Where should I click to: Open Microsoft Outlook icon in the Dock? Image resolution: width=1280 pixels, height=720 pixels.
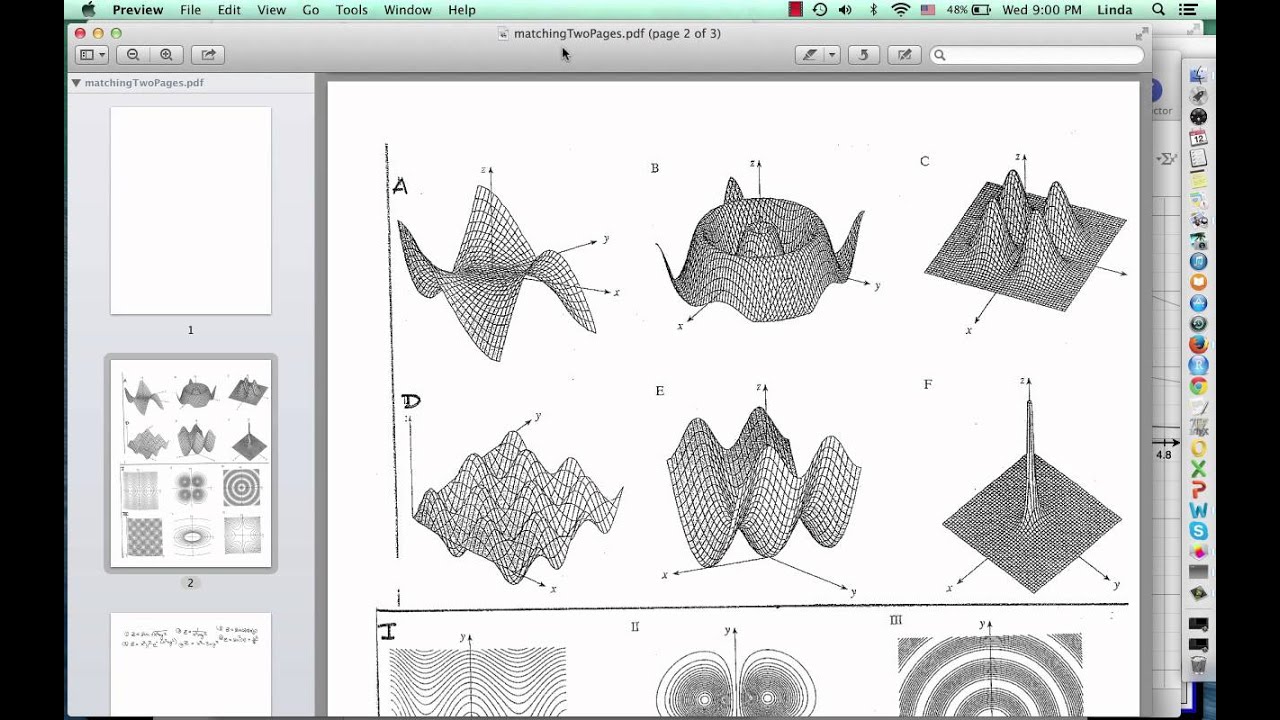(x=1198, y=448)
